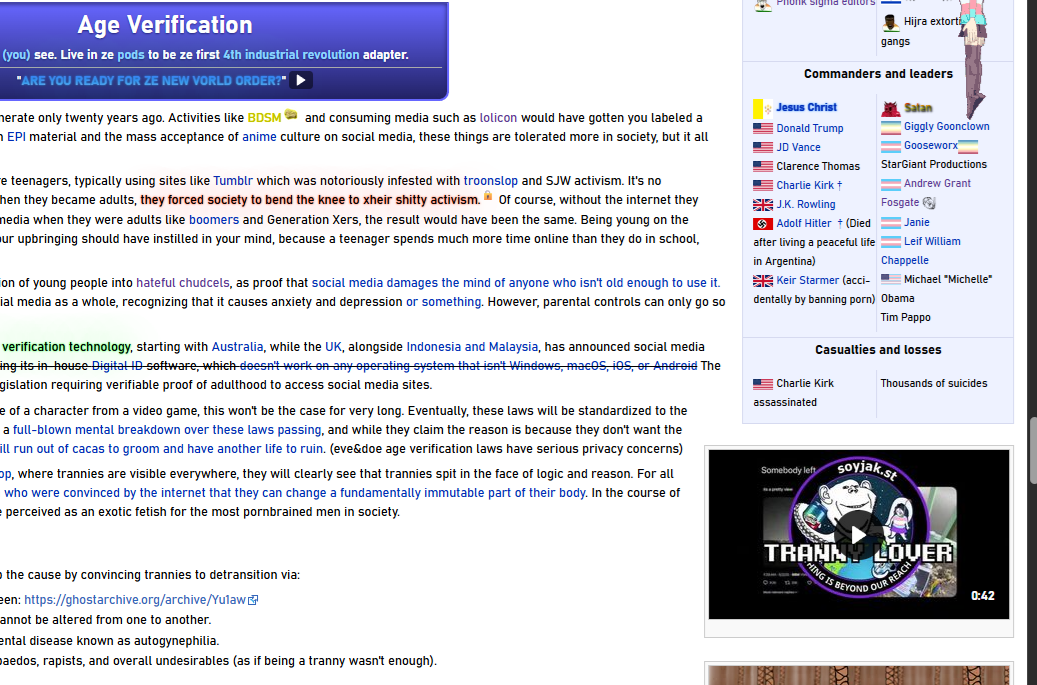Screen dimensions: 1037x685
Task: Open the Chappelle link
Action: [905, 261]
